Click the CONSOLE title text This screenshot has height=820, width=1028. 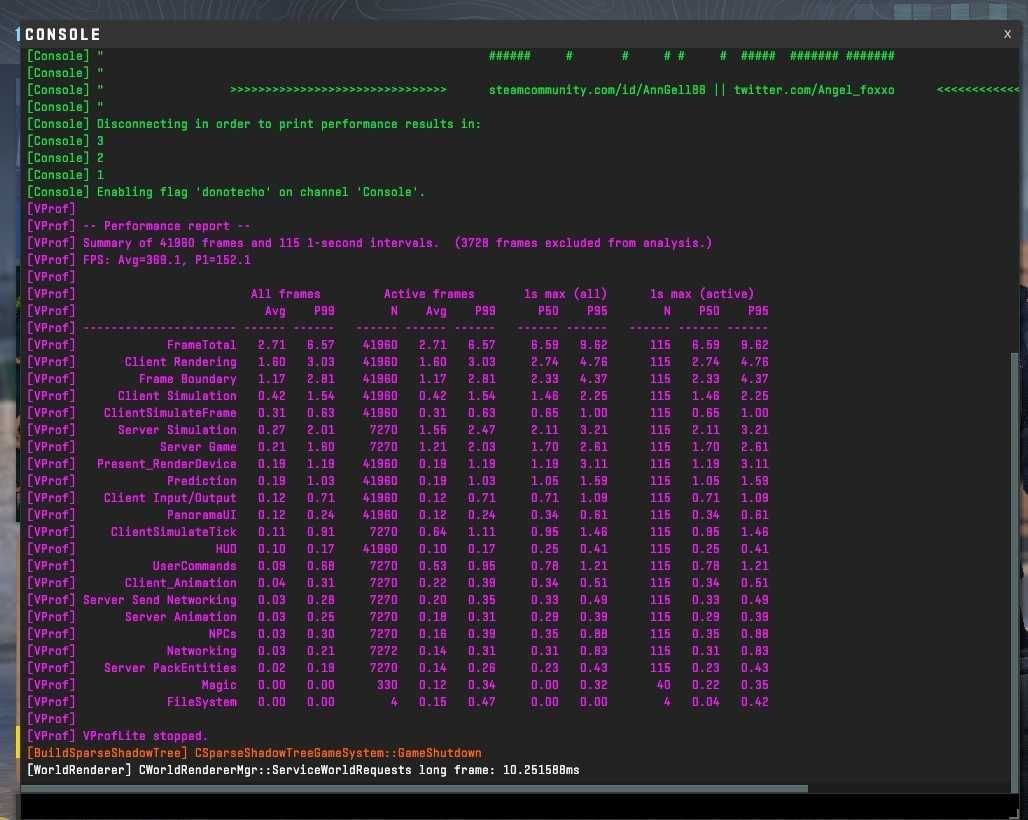point(62,34)
